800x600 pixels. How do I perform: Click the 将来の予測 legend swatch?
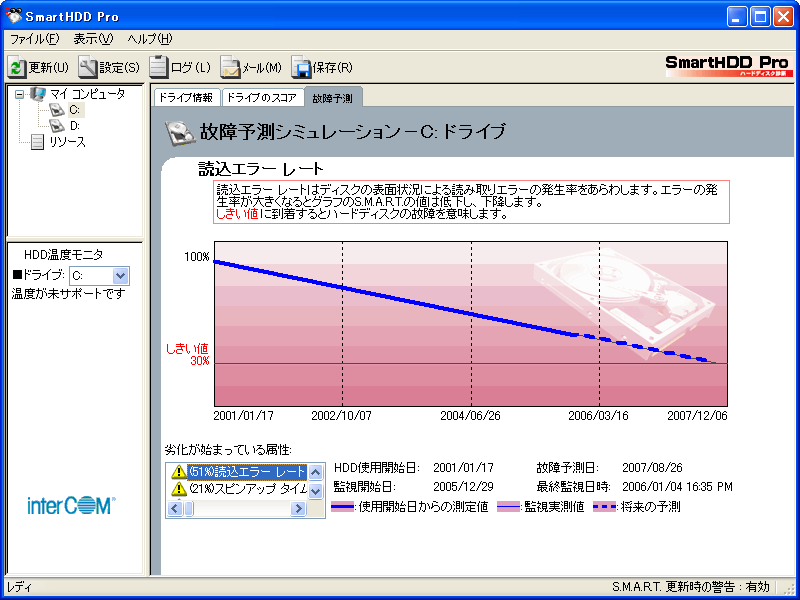[605, 507]
